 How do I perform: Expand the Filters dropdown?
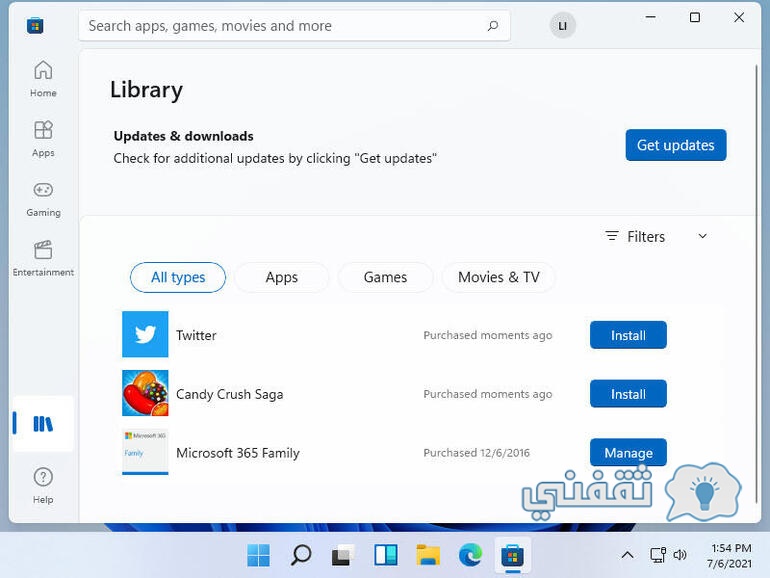click(x=656, y=237)
